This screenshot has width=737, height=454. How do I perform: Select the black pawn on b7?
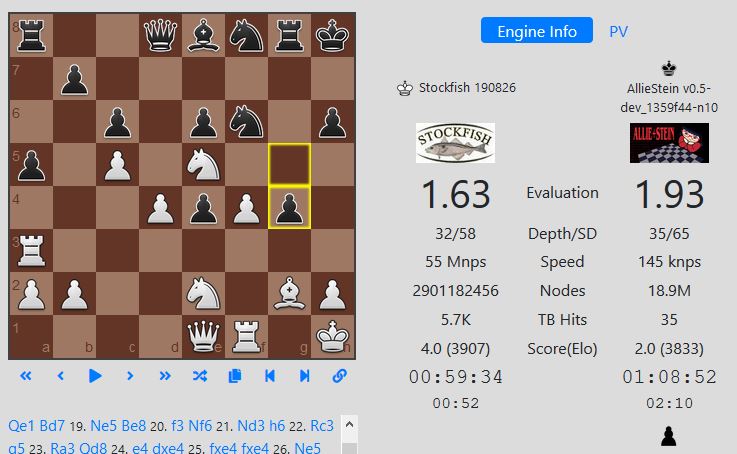tap(74, 78)
